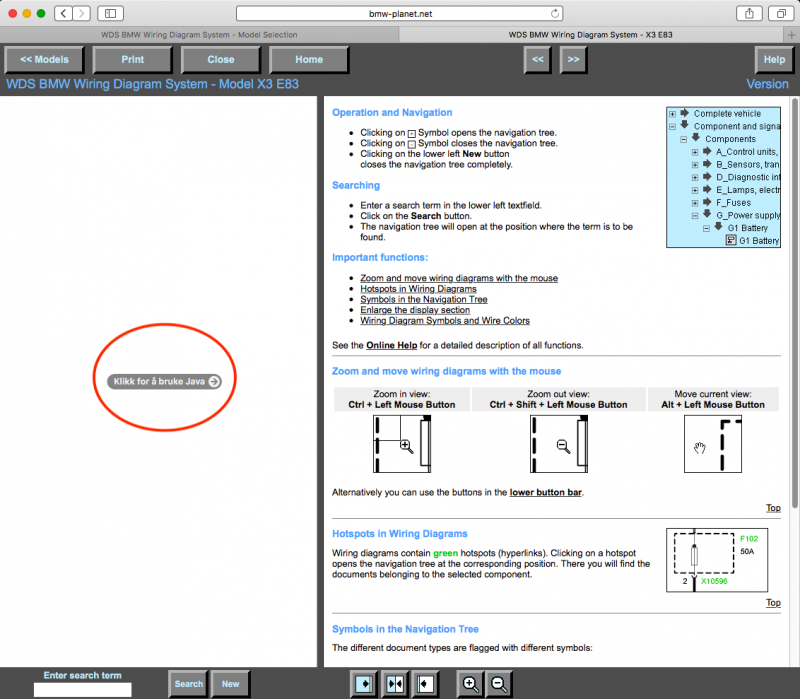
Task: Click the vertical scrollbar of the help pane
Action: click(x=795, y=304)
